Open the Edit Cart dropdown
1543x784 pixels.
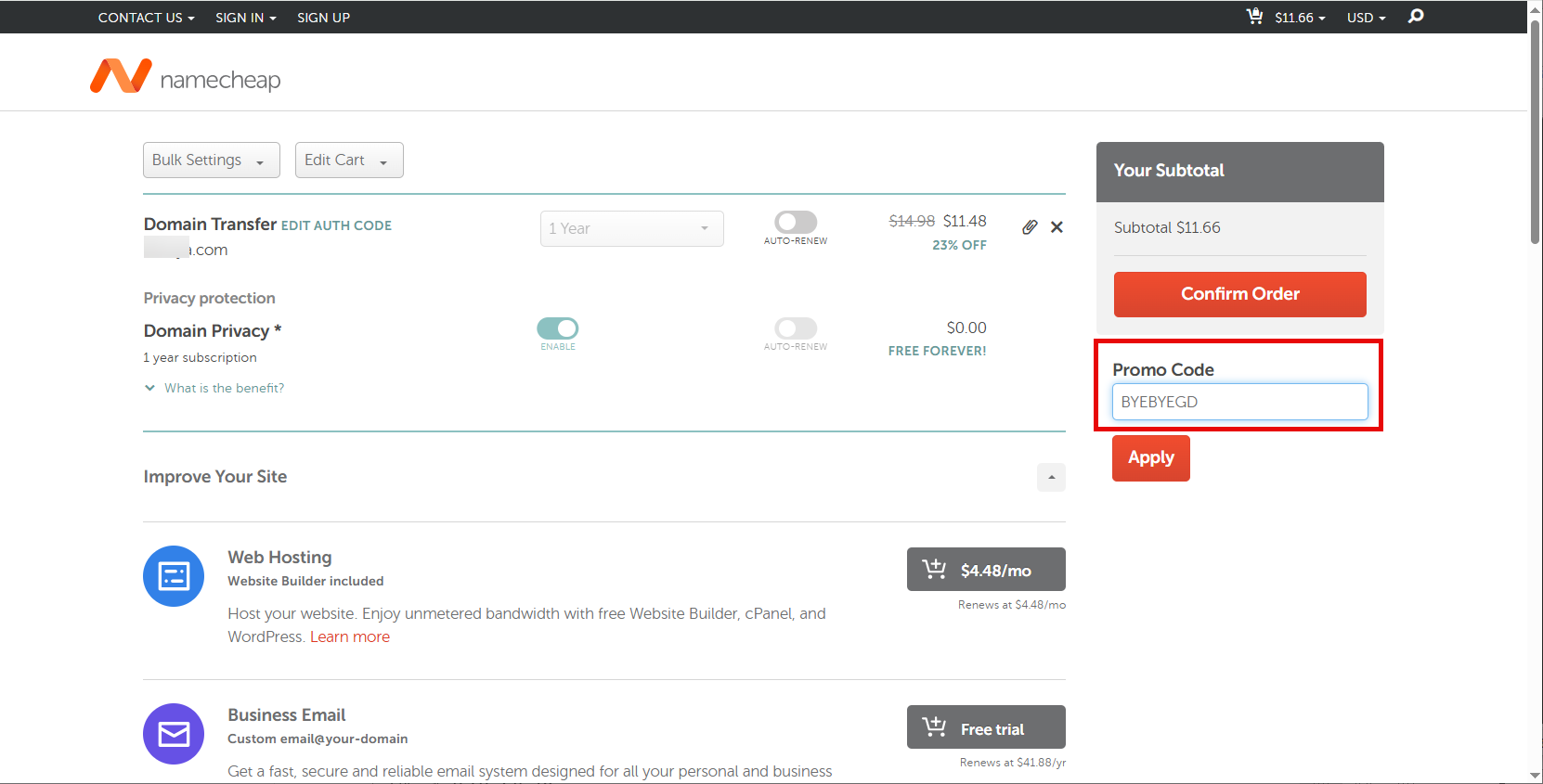pyautogui.click(x=349, y=160)
